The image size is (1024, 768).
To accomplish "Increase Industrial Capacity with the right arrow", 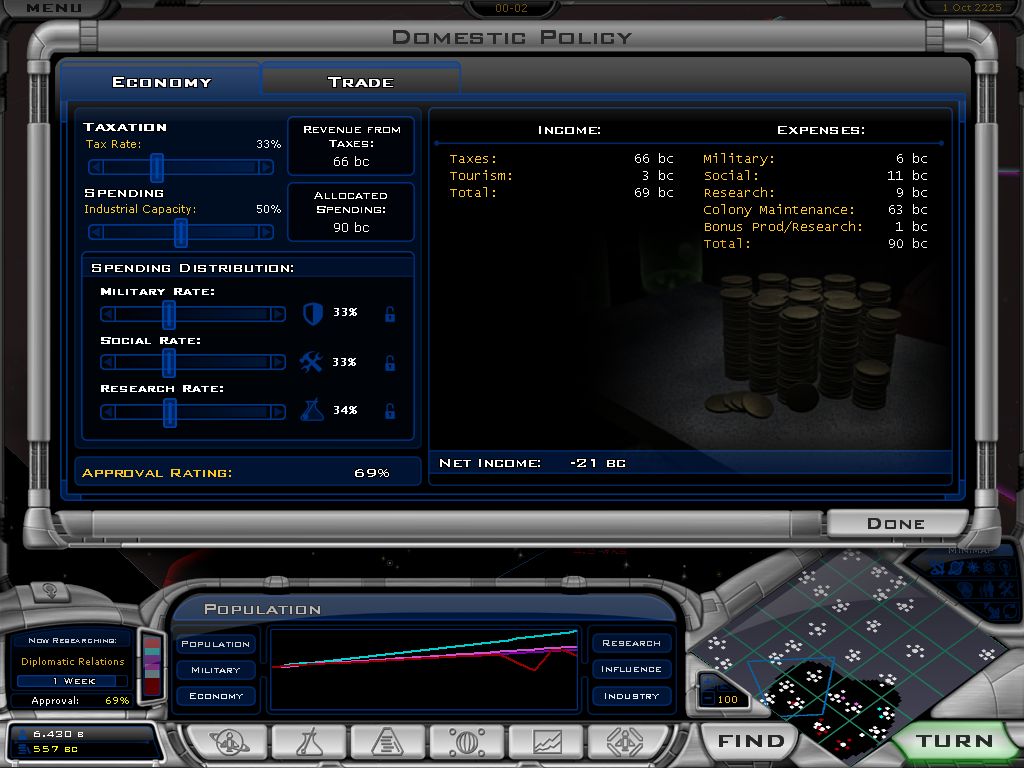I will click(x=266, y=232).
